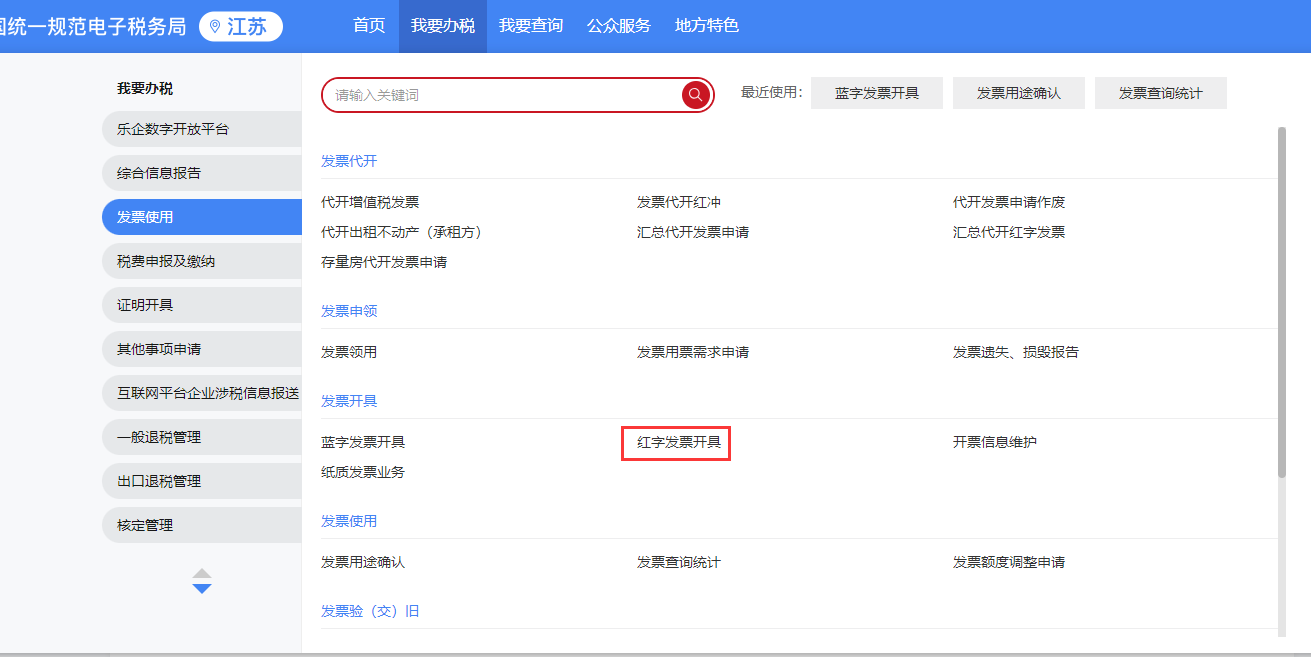The height and width of the screenshot is (657, 1311).
Task: Click the vertical scrollbar on the right
Action: [1282, 300]
